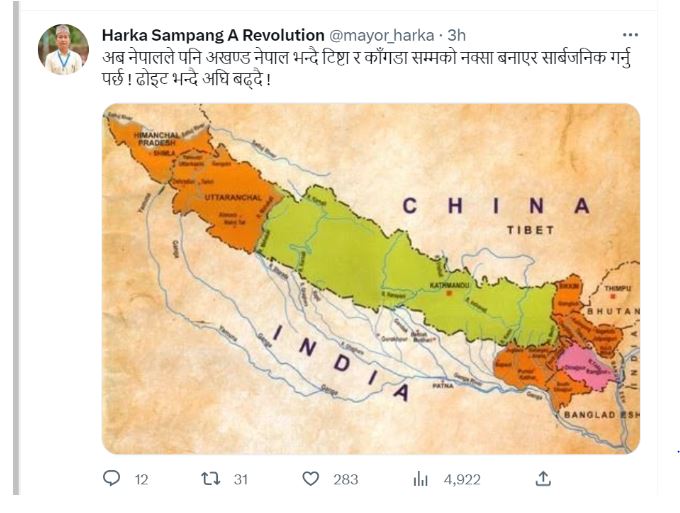Like the tweet with the heart icon

(311, 479)
